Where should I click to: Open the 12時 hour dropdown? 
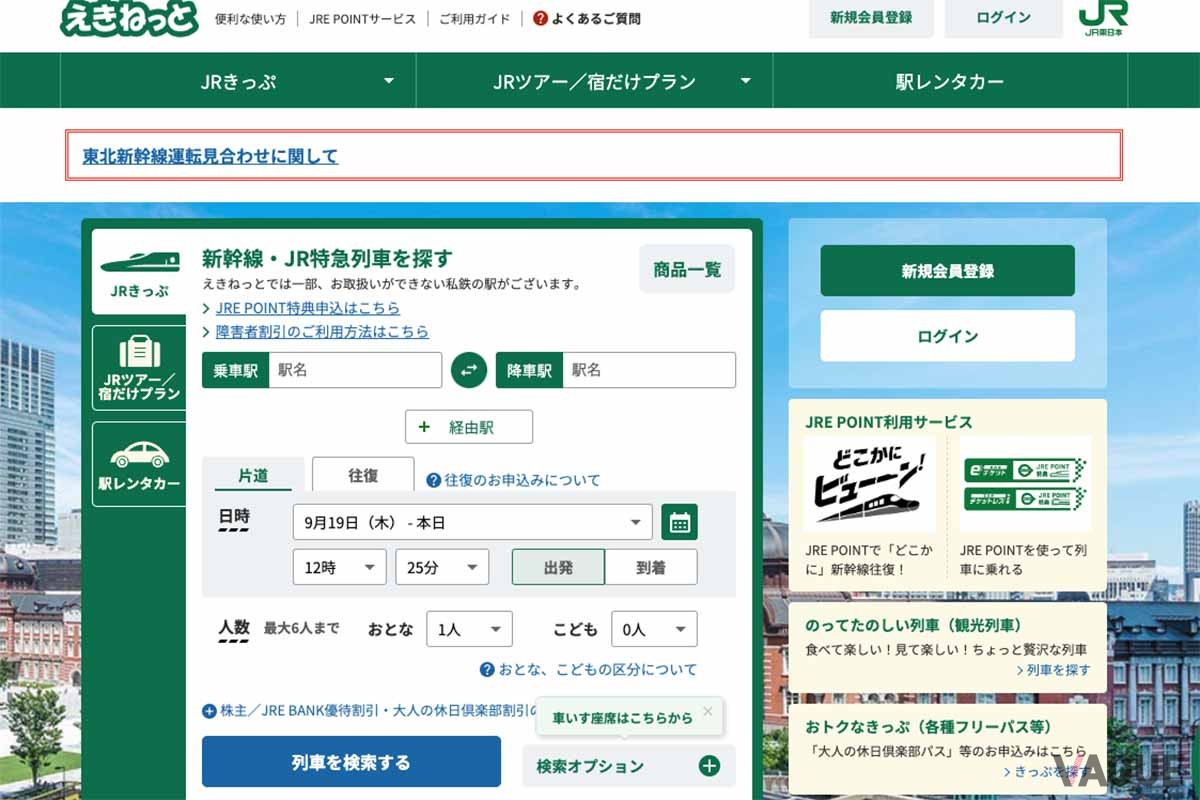coord(339,567)
